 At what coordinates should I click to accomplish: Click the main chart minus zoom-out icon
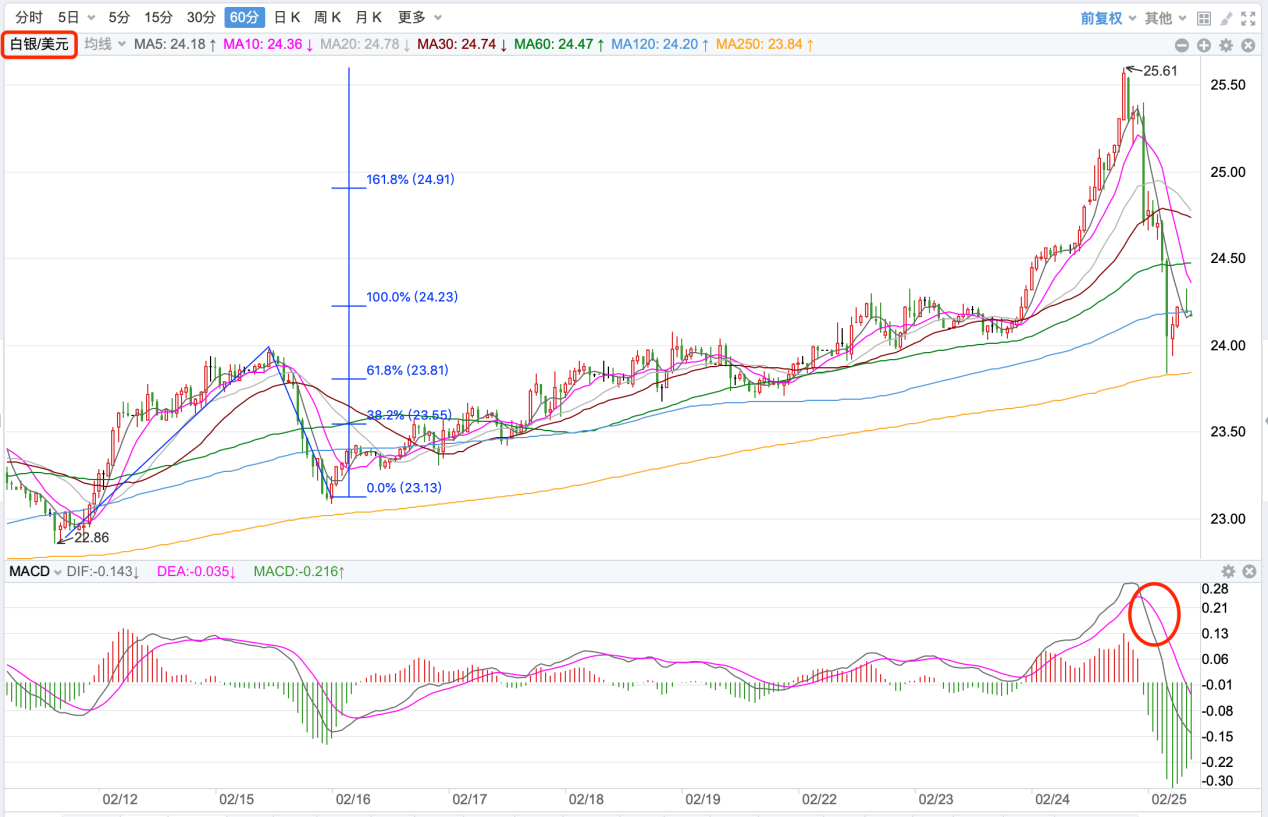click(x=1182, y=45)
